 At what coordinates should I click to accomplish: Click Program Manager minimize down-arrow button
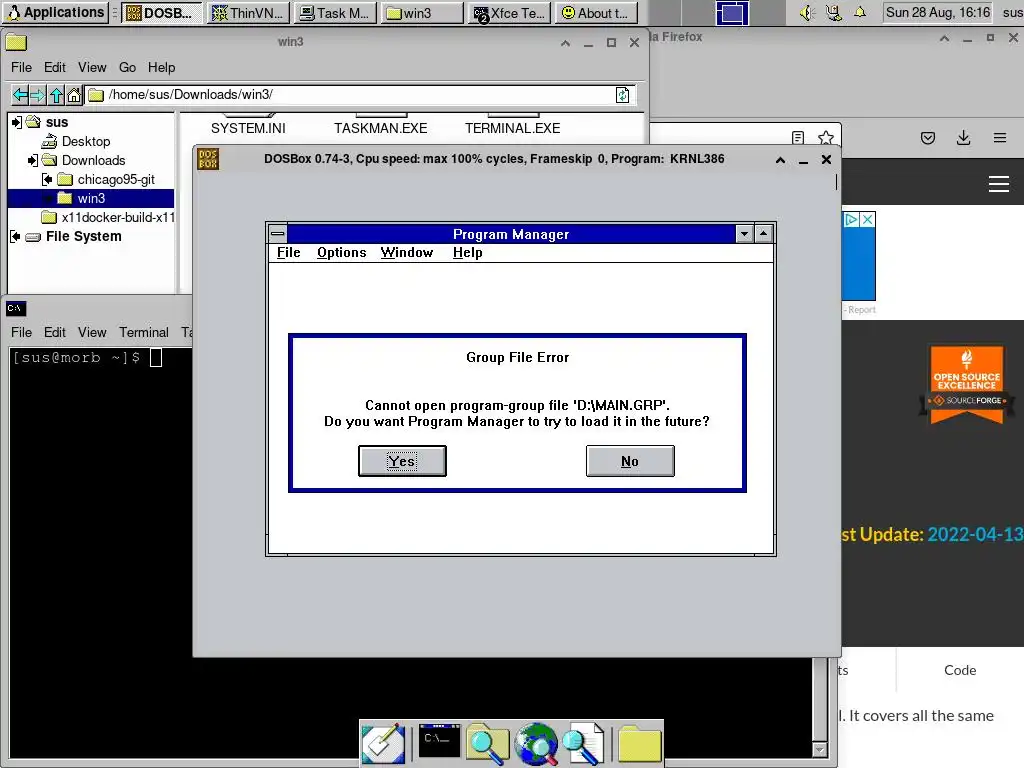click(744, 233)
